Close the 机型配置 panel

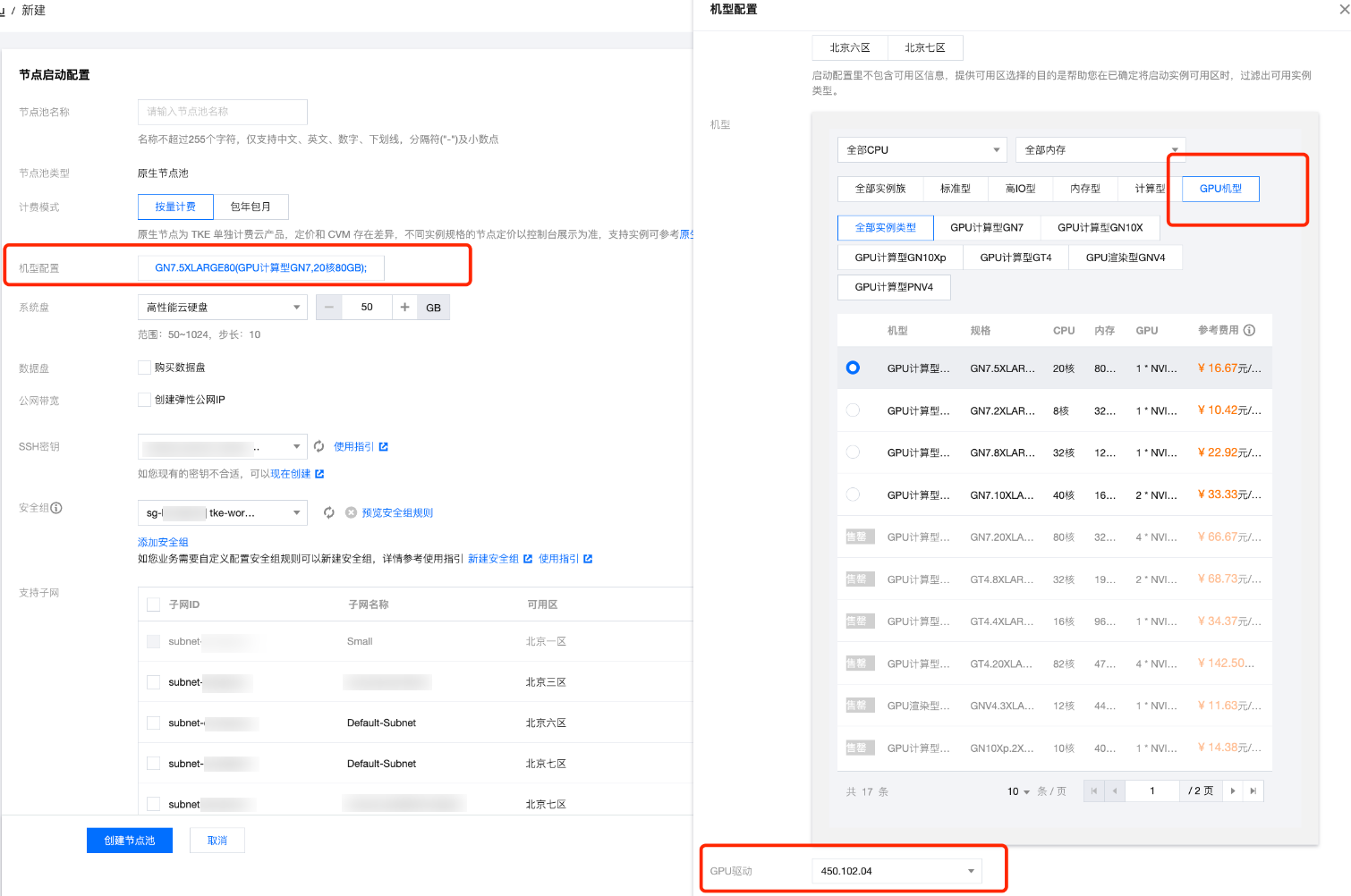click(x=1344, y=9)
